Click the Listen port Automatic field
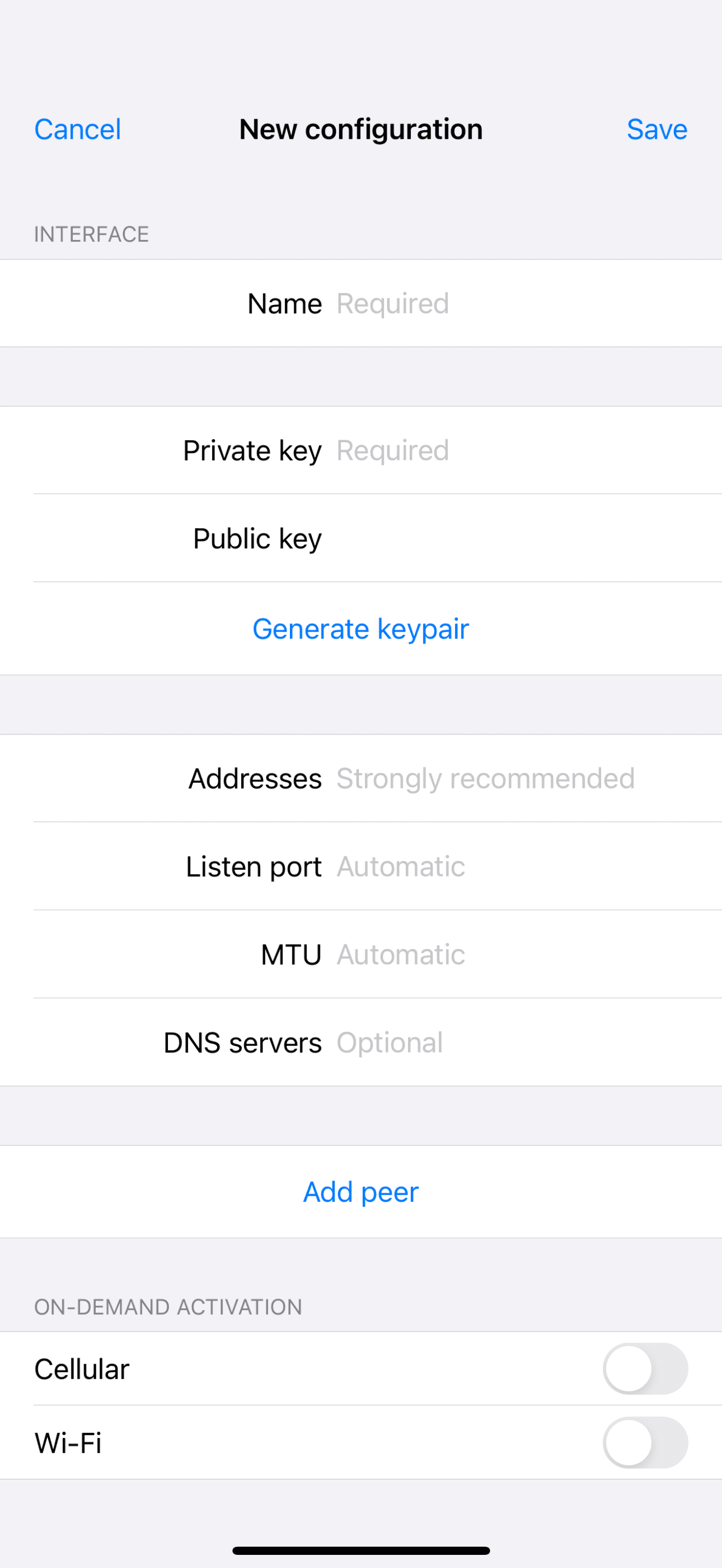 coord(487,867)
